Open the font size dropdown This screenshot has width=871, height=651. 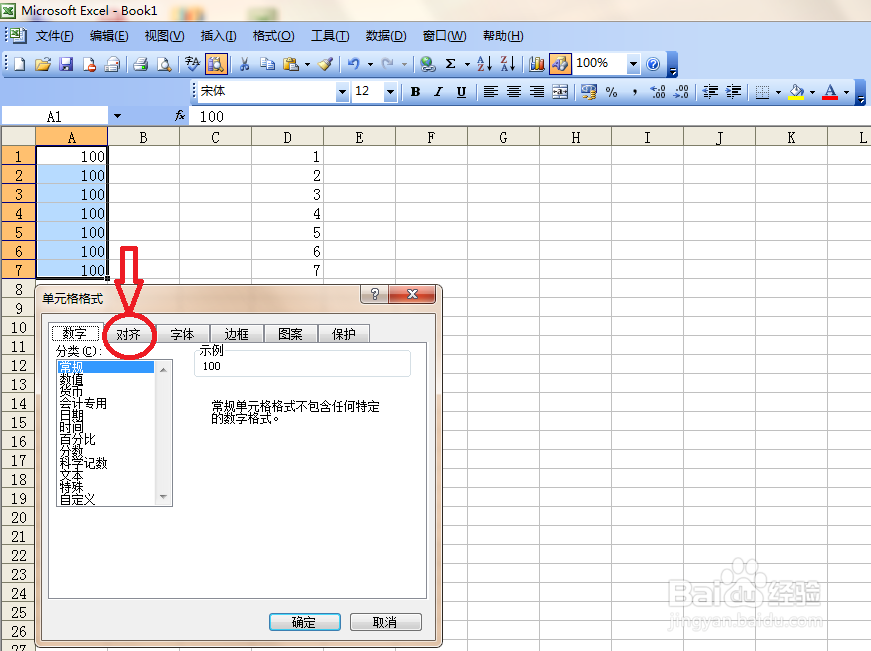390,91
